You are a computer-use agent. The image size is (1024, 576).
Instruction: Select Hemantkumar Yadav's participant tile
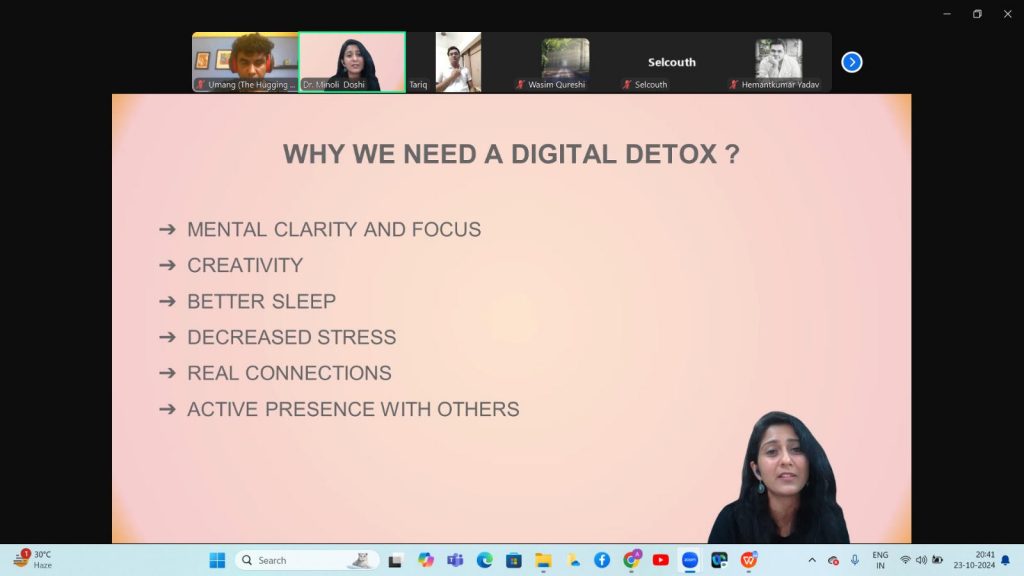tap(778, 62)
